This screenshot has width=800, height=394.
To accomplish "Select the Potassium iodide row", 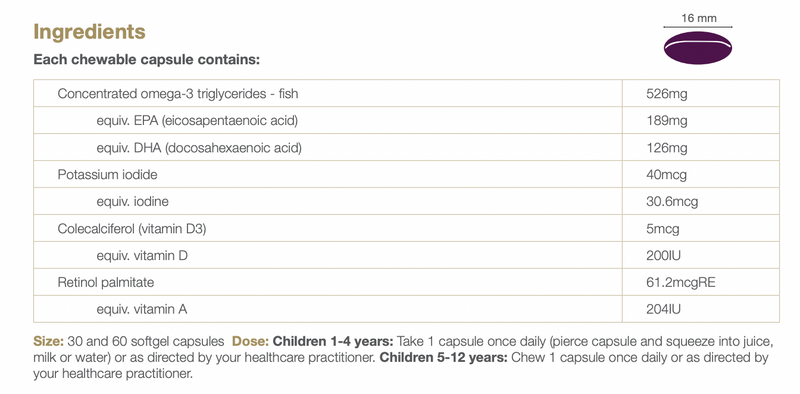I will [x=406, y=175].
